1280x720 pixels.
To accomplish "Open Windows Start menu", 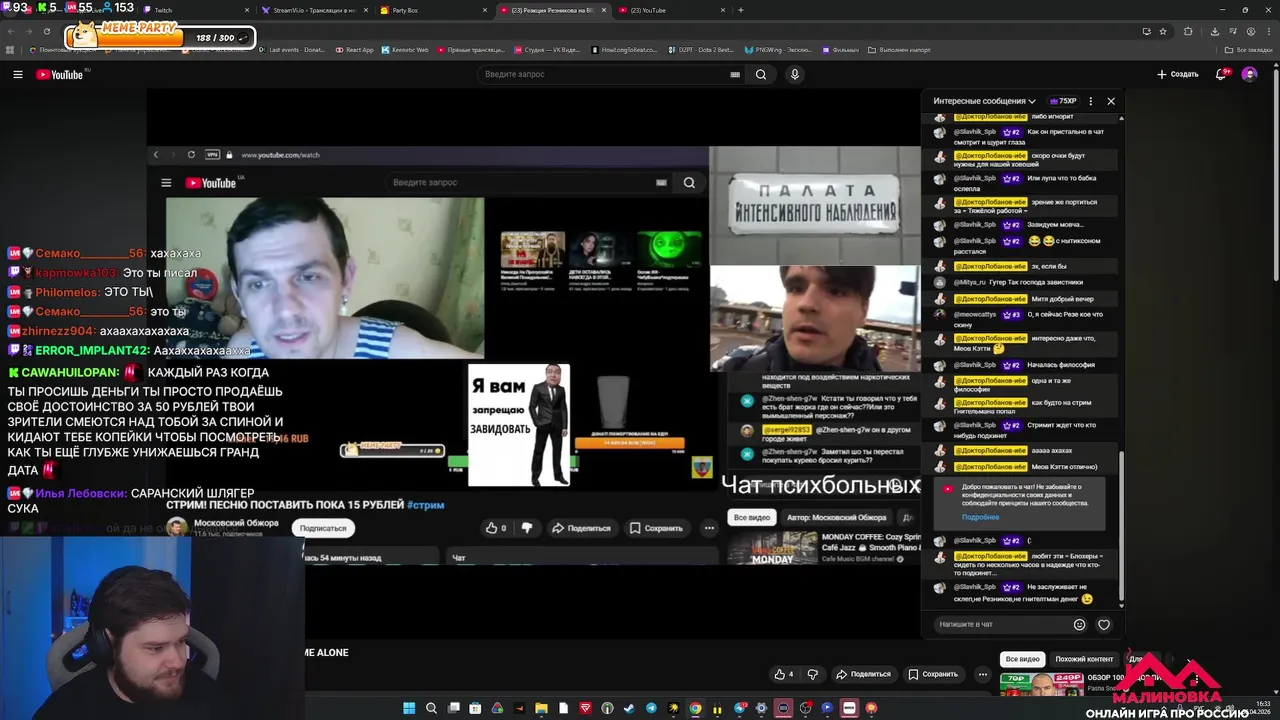I will [409, 708].
